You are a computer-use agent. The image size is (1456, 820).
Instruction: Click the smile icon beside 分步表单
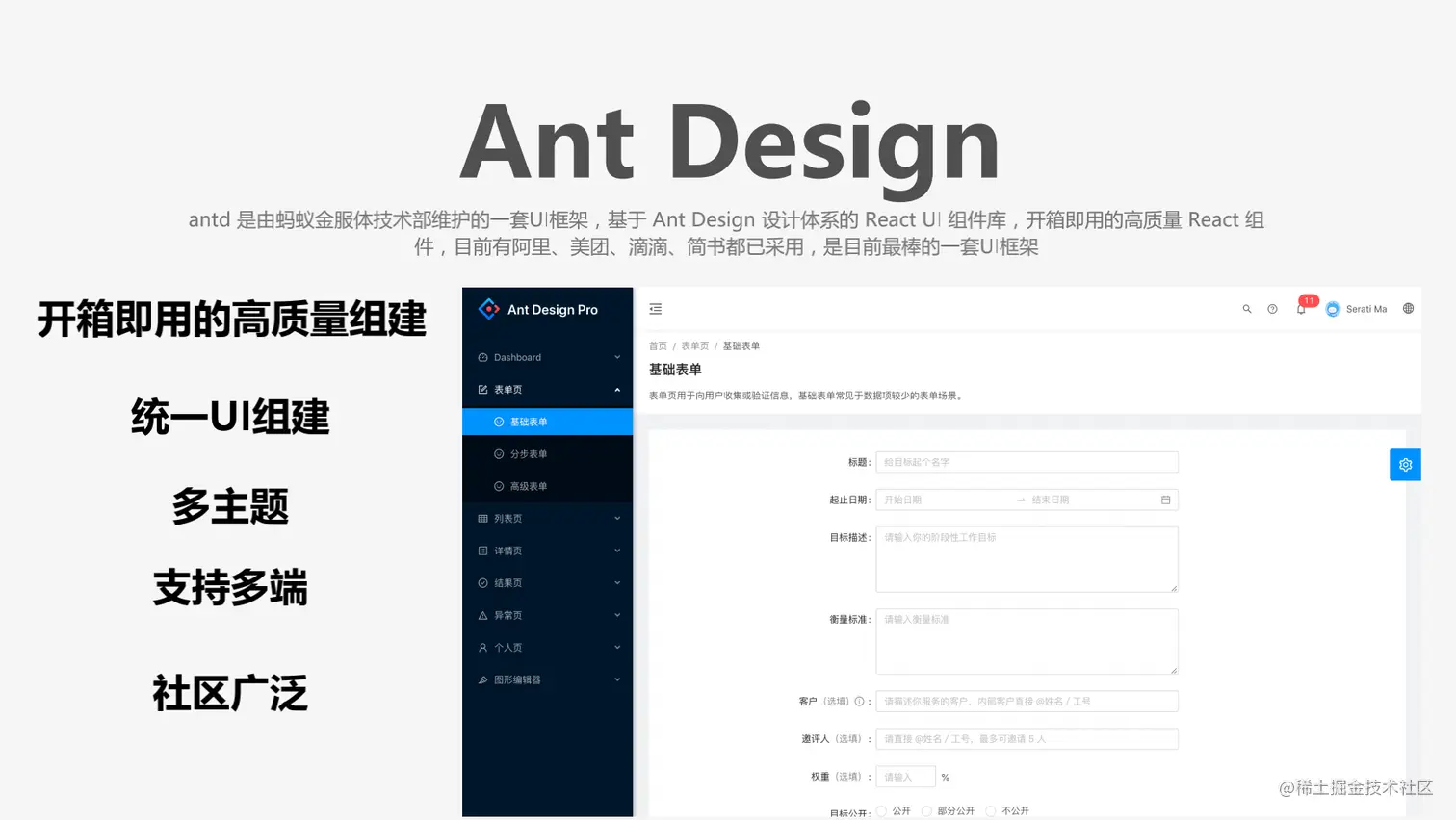(x=499, y=454)
